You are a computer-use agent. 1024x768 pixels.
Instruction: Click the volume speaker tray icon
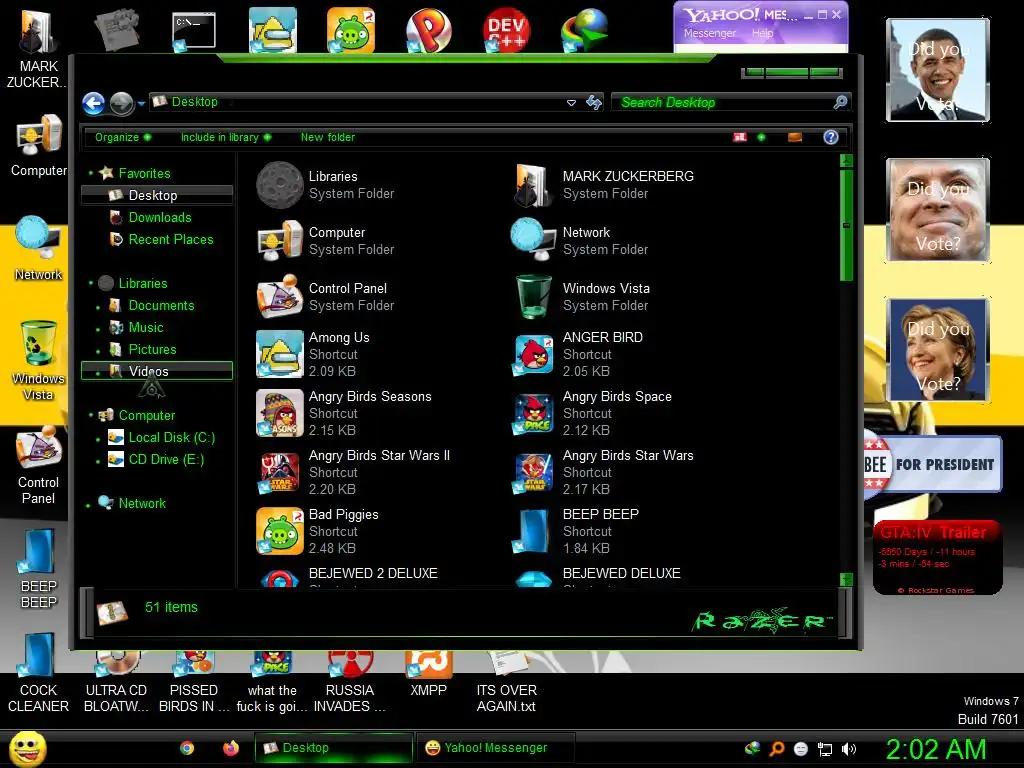[x=849, y=749]
